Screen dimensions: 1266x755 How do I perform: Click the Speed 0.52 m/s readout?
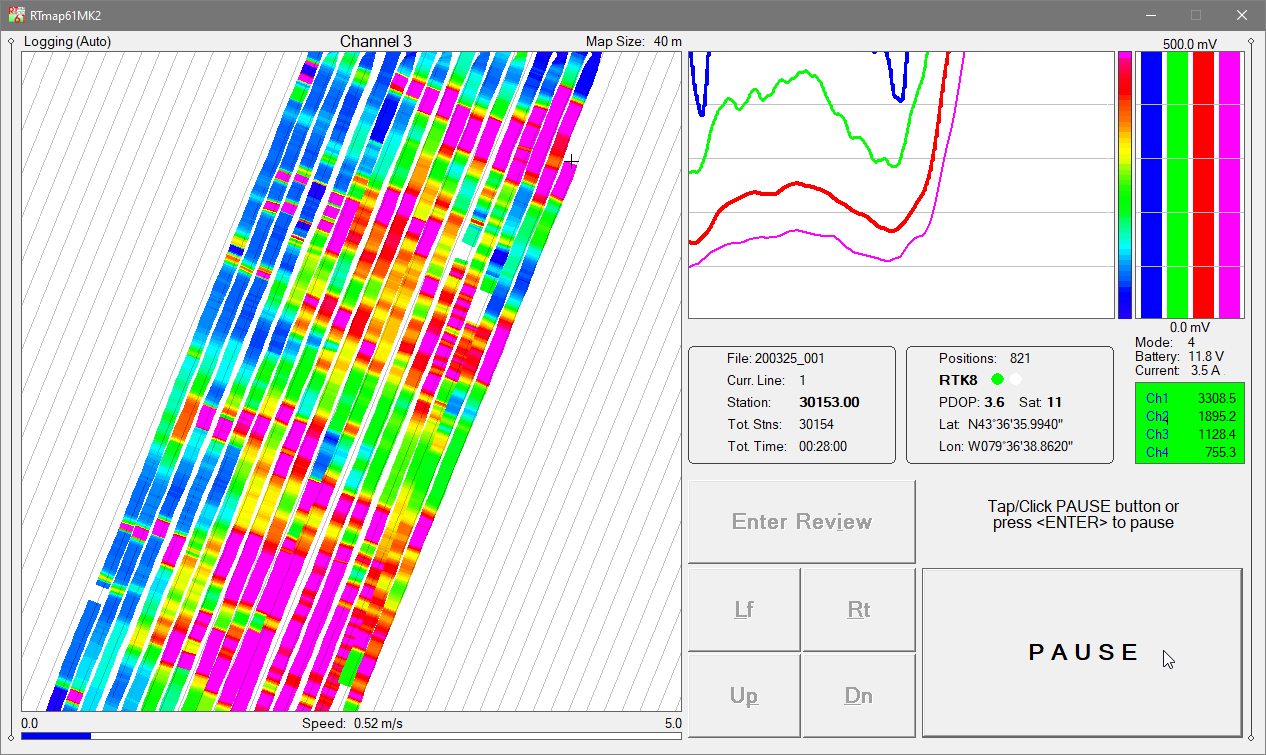pos(353,723)
